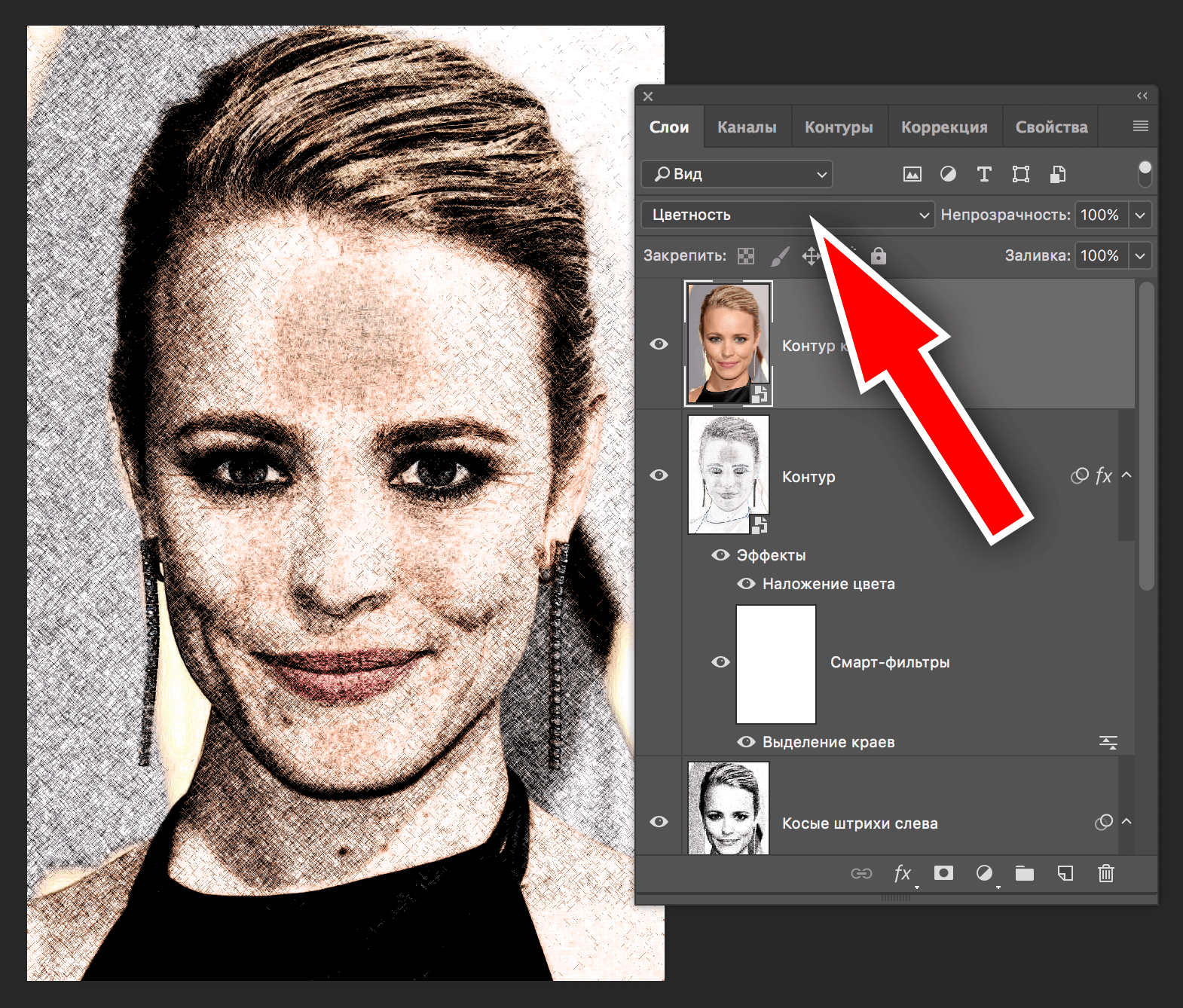Close the Layers panel with X
The width and height of the screenshot is (1183, 1008).
click(648, 96)
